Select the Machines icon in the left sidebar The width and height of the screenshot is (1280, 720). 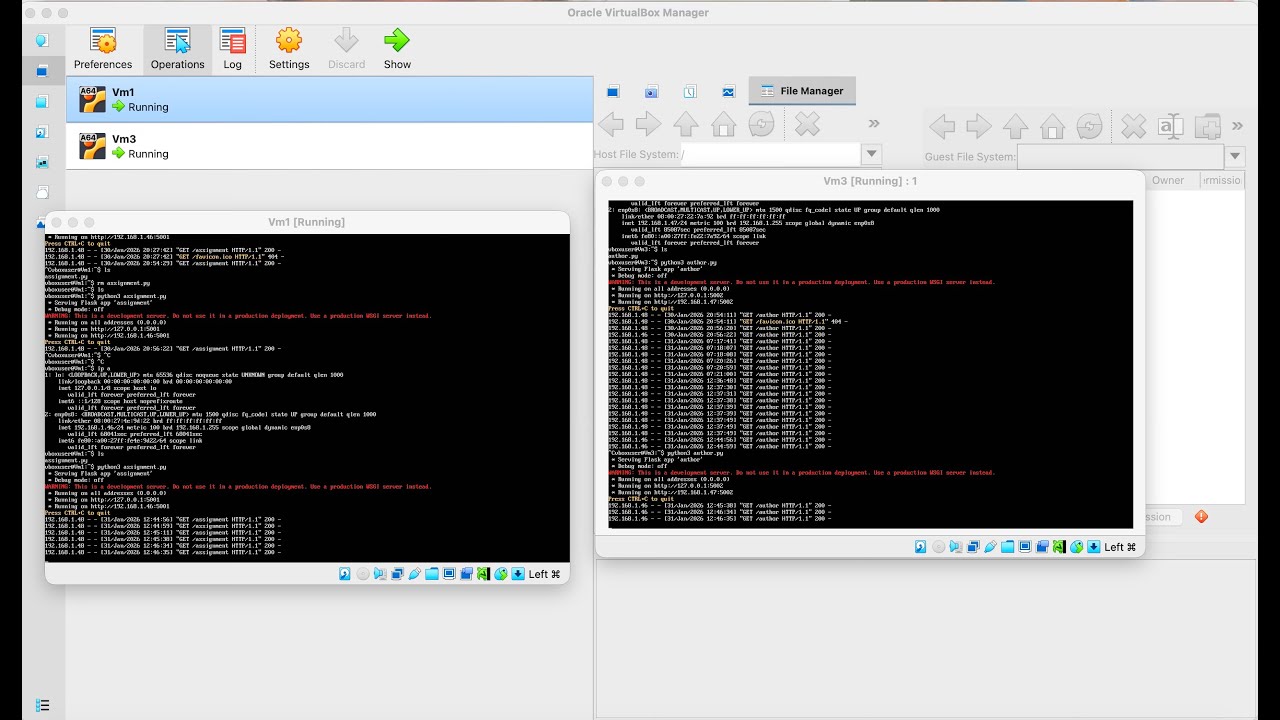42,71
